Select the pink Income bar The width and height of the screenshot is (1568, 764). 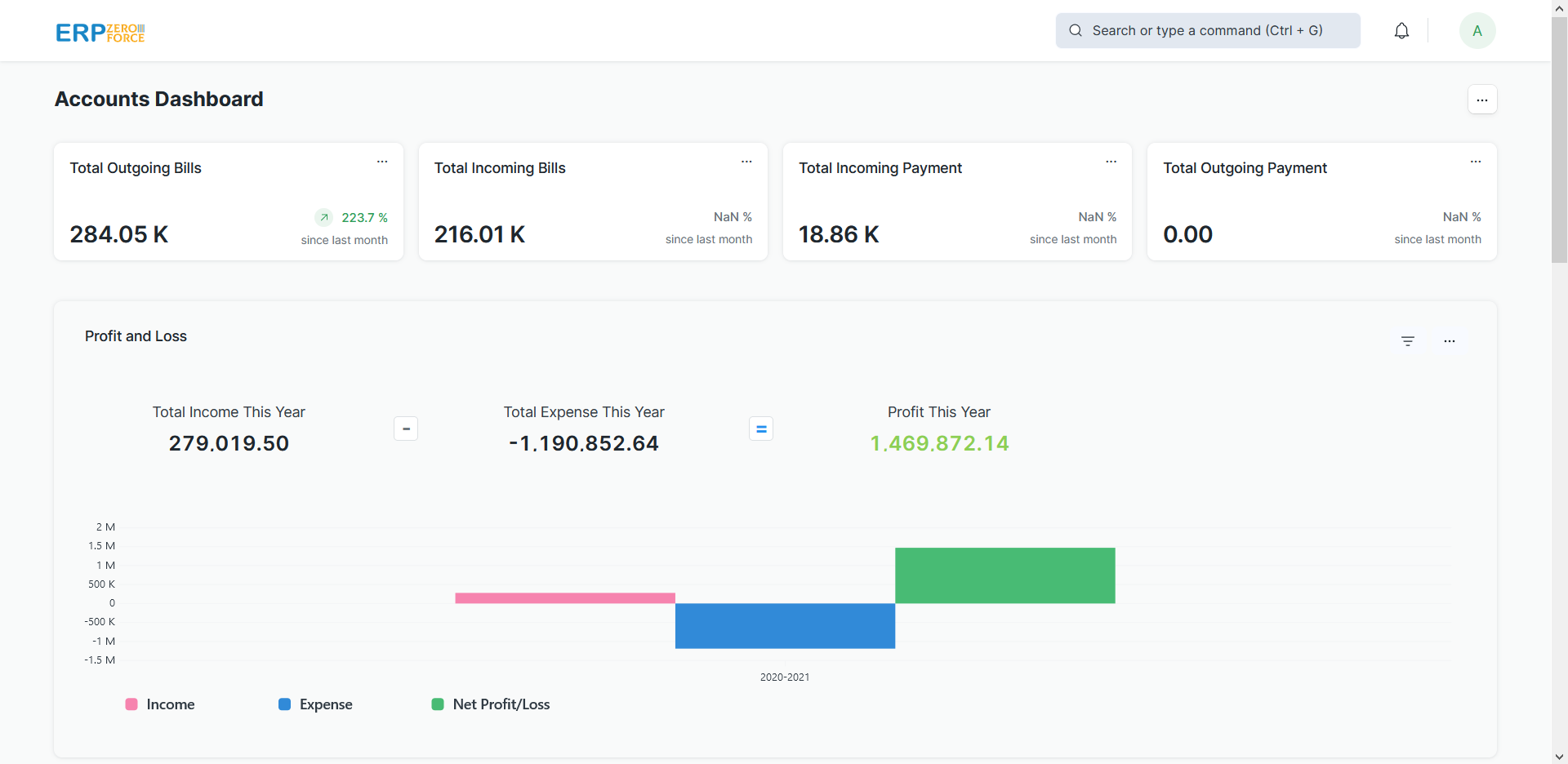(x=565, y=598)
